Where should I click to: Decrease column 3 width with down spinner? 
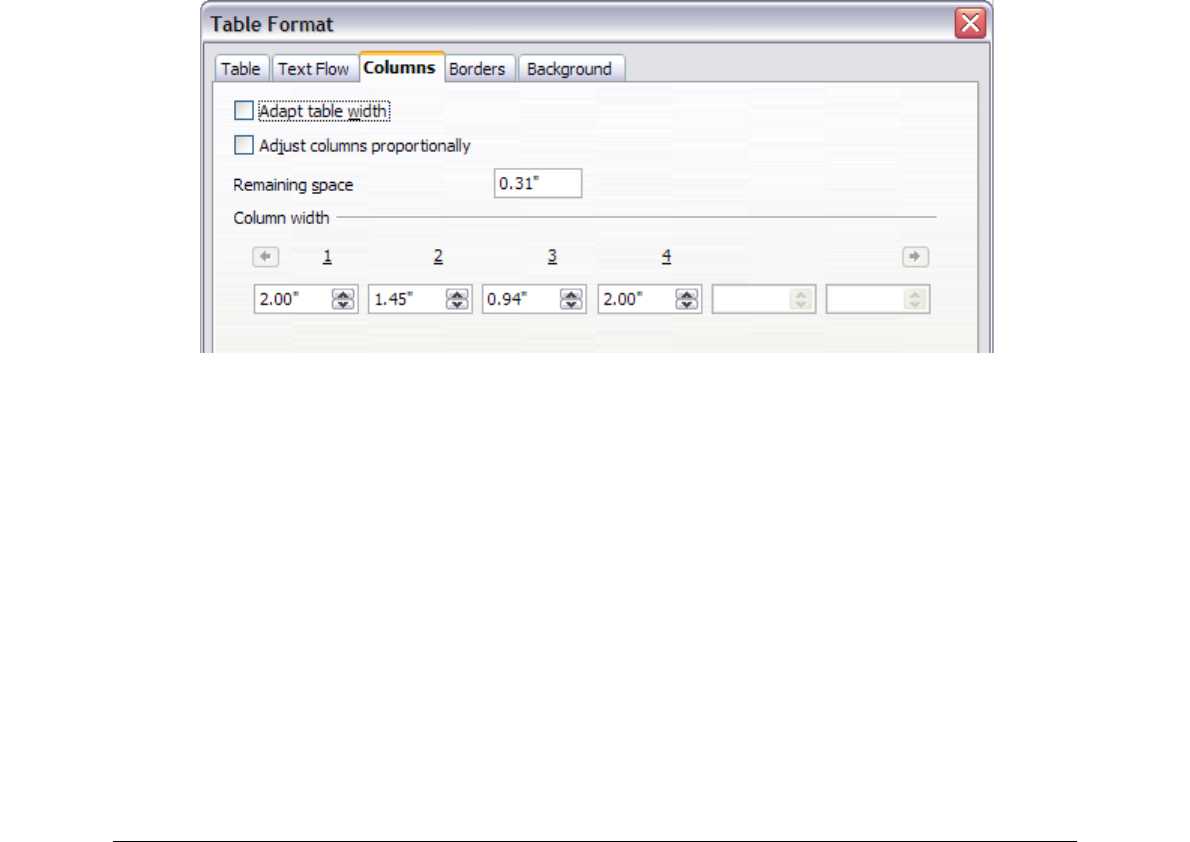tap(571, 304)
